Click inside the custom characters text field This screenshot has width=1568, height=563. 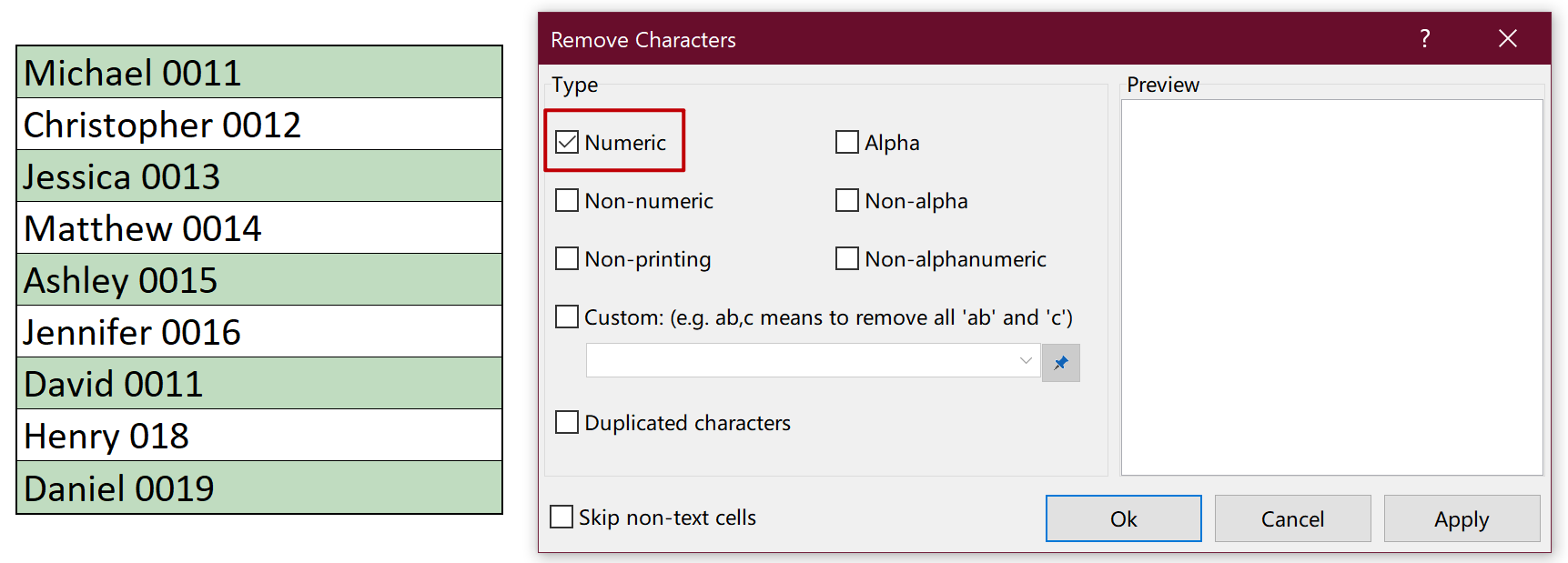tap(801, 360)
